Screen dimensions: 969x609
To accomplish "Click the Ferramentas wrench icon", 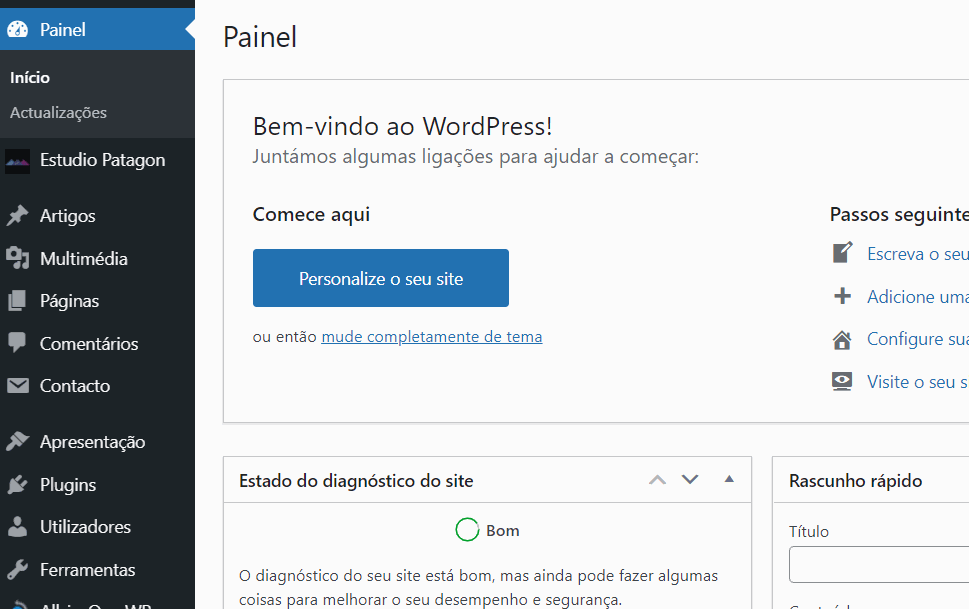I will [x=18, y=570].
